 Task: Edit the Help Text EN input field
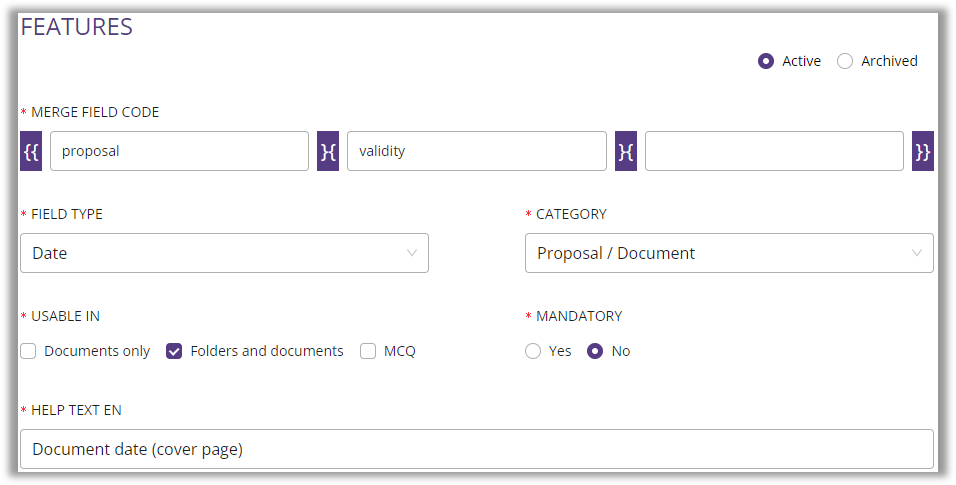pos(477,449)
